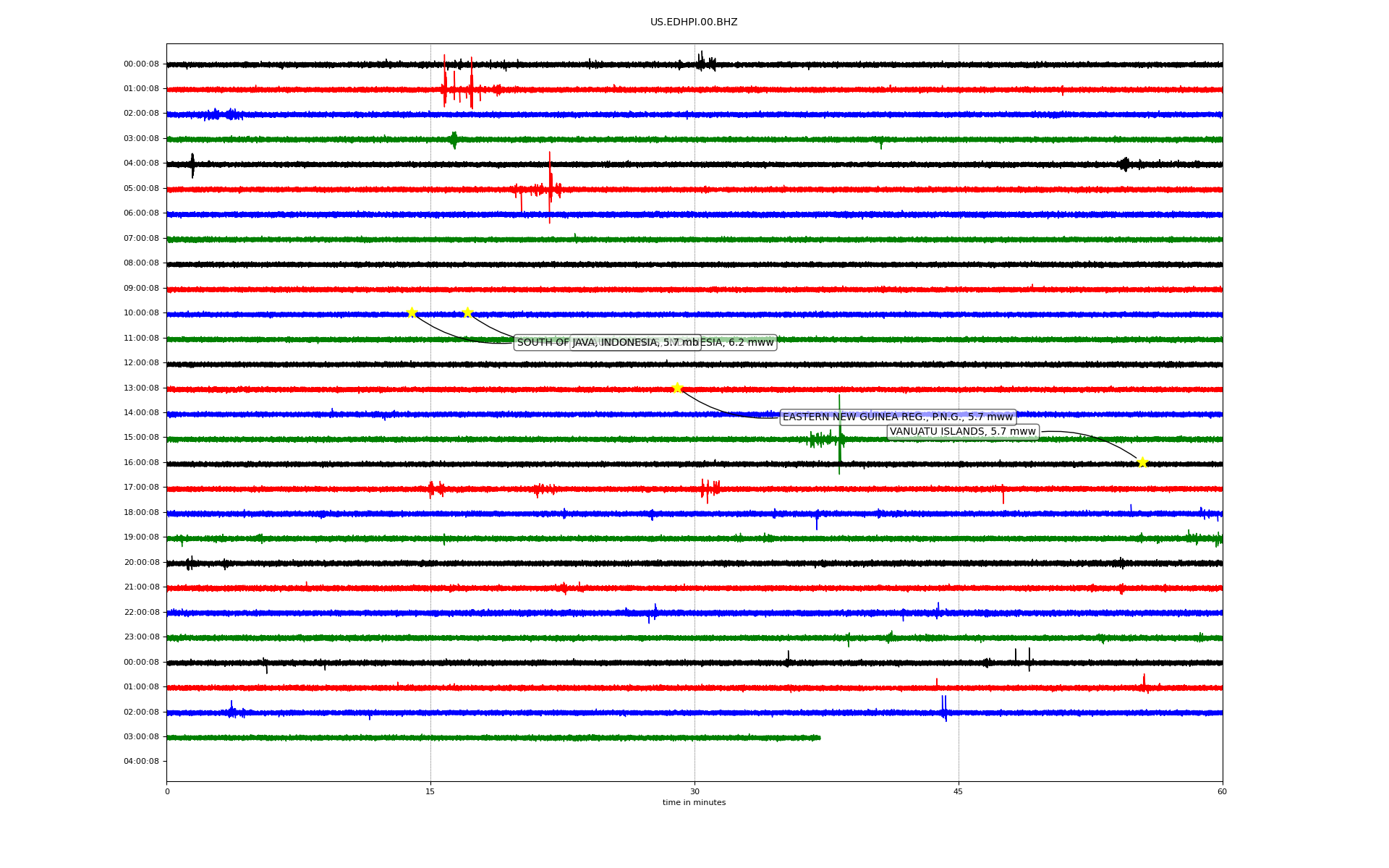Select the VANUATU ISLANDS, 5.7 mww label
1389x868 pixels.
pos(963,432)
